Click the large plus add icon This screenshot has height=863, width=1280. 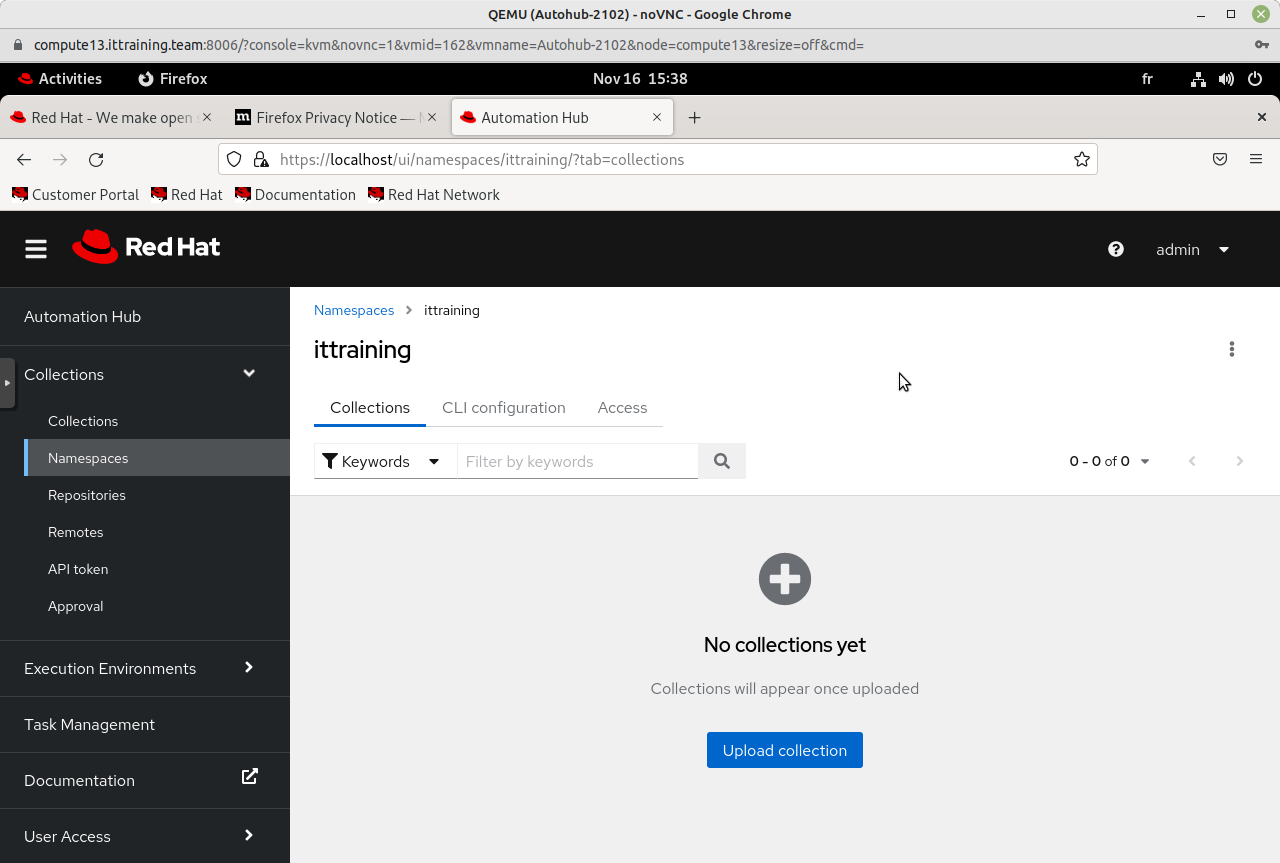coord(785,579)
